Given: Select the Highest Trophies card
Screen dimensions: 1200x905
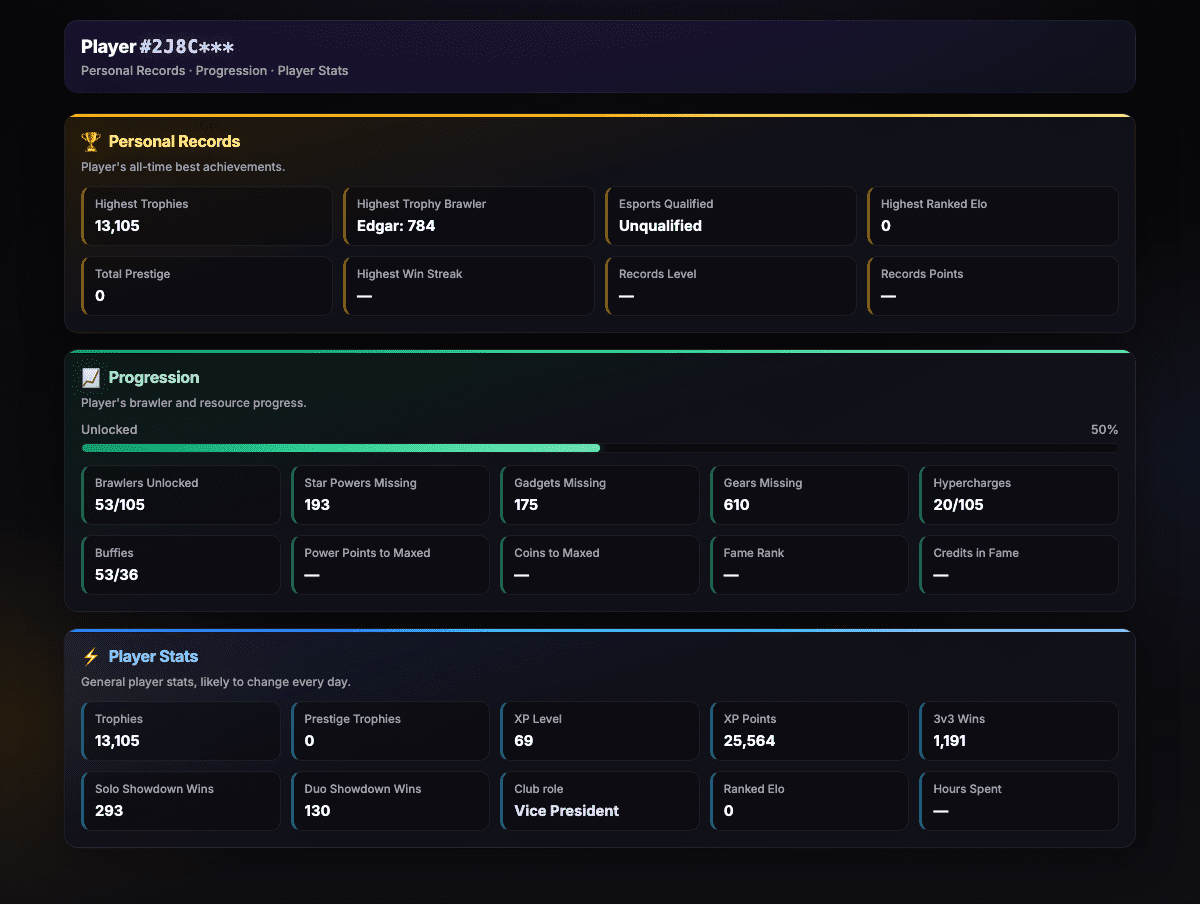Looking at the screenshot, I should click(207, 216).
